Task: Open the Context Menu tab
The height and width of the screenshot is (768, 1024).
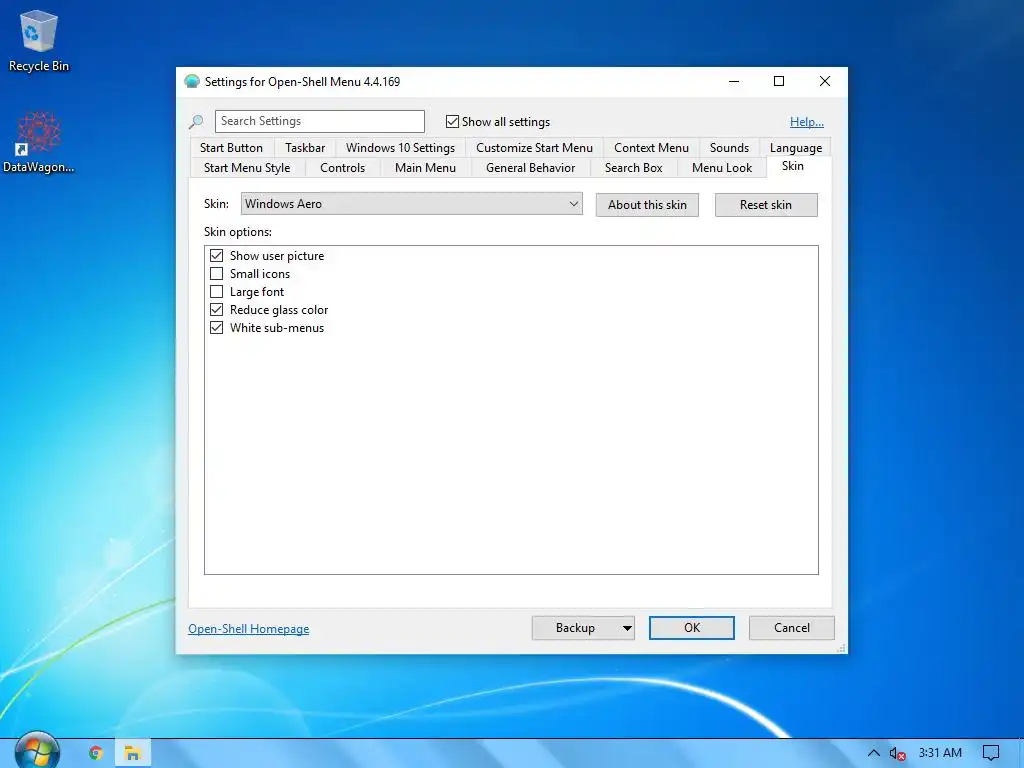Action: coord(651,148)
